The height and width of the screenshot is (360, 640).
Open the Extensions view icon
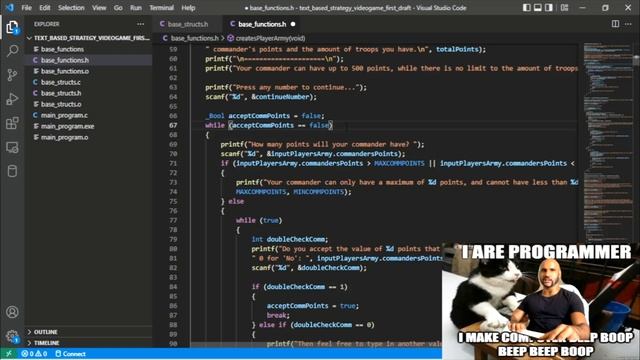click(12, 123)
